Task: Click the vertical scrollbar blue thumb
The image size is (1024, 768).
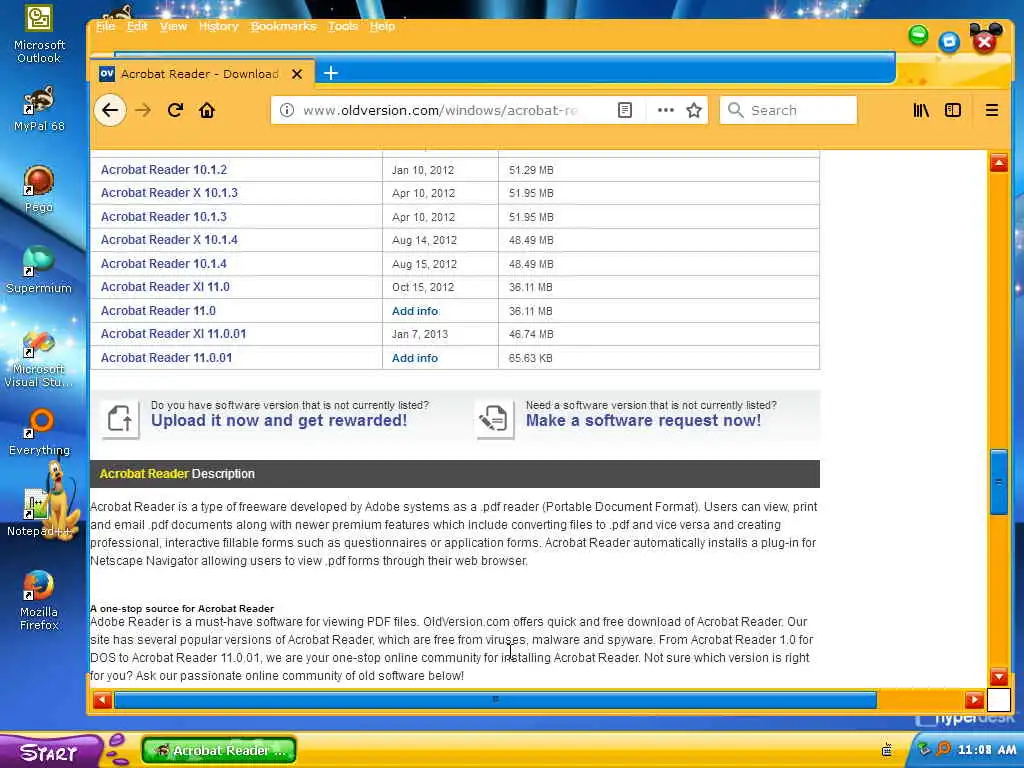Action: point(999,482)
